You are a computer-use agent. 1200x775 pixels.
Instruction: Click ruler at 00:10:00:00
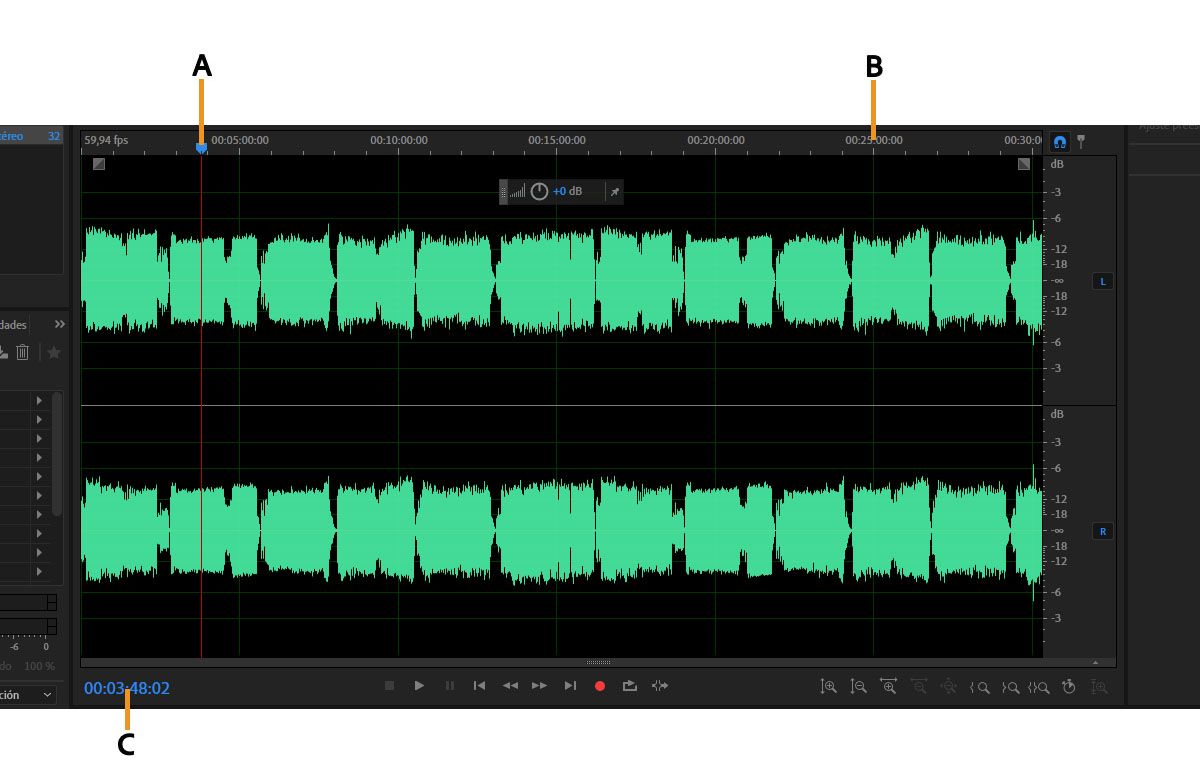399,141
